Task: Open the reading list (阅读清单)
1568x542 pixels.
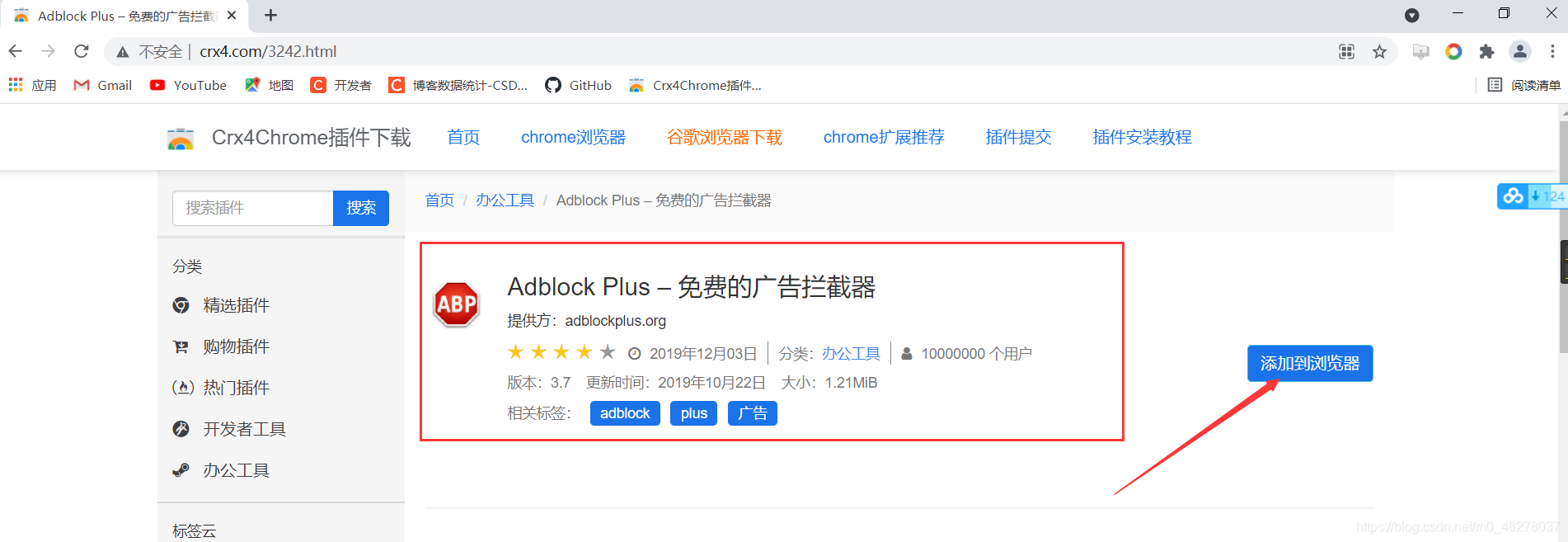Action: point(1524,85)
